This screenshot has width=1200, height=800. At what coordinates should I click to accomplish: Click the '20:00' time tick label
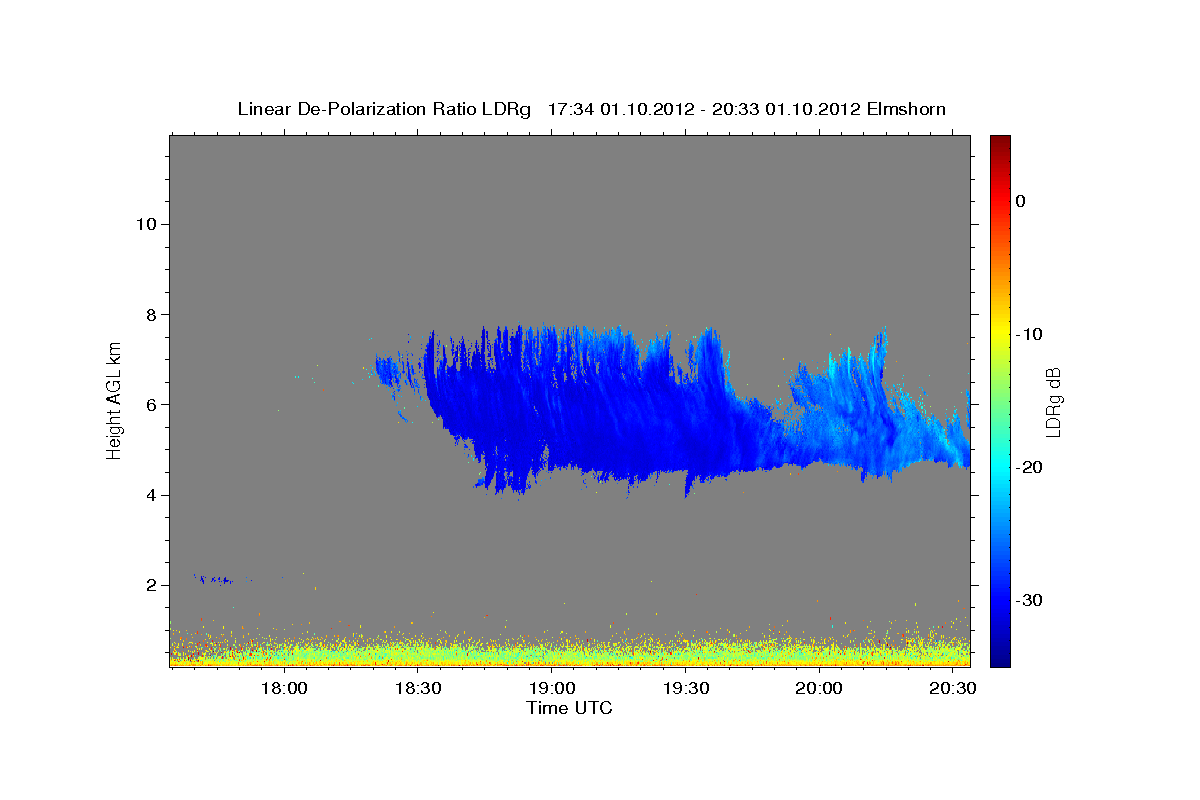819,689
